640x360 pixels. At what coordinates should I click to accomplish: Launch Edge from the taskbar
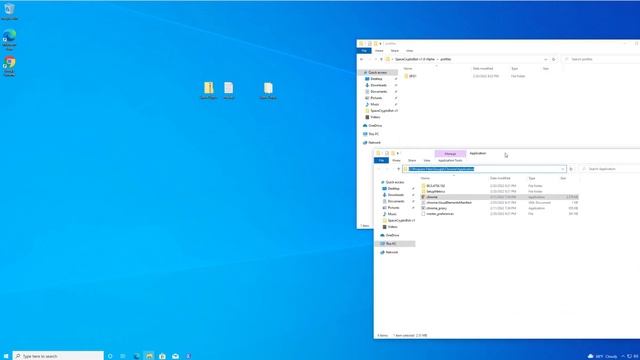[x=136, y=356]
